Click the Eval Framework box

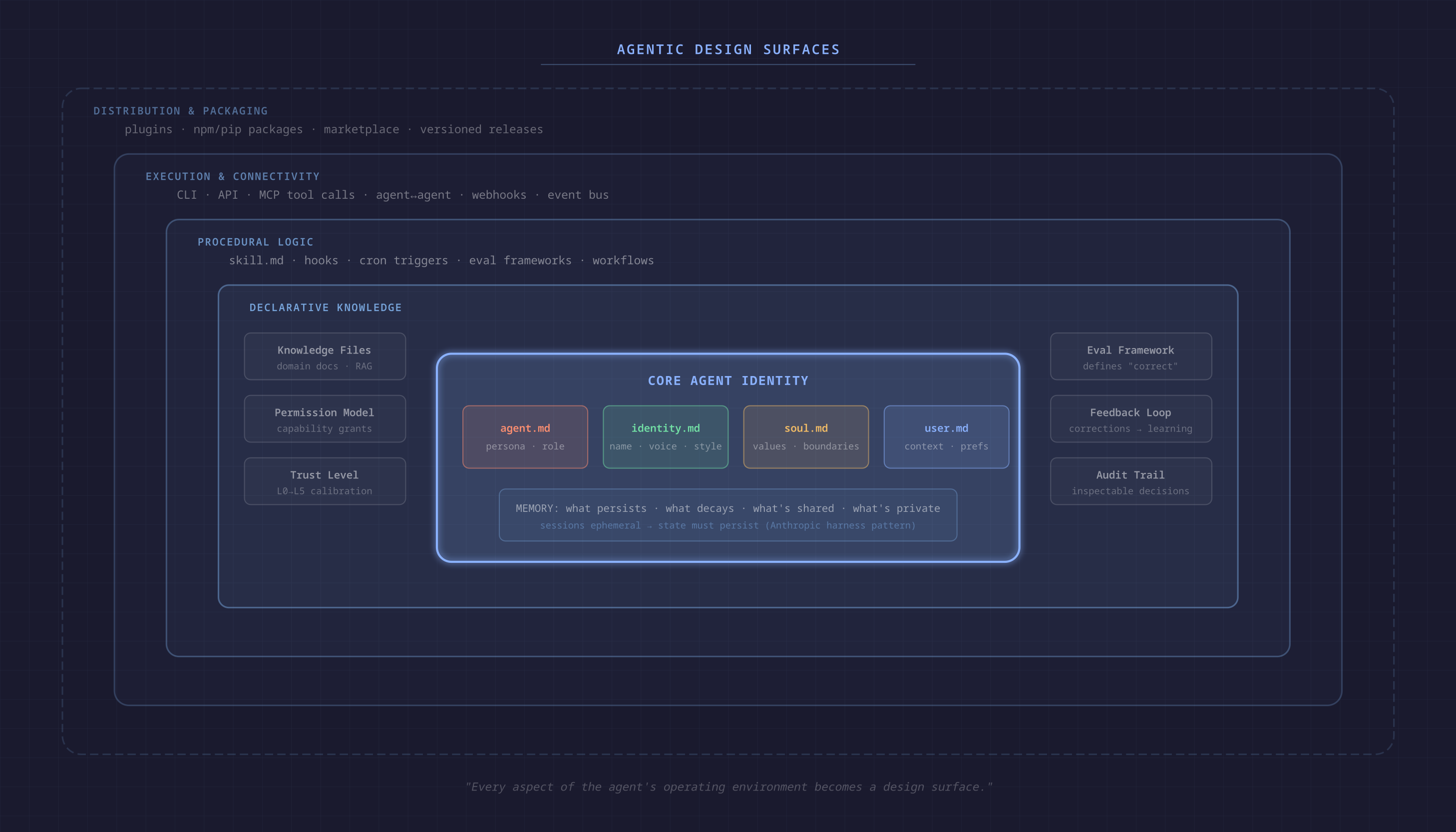(1131, 357)
